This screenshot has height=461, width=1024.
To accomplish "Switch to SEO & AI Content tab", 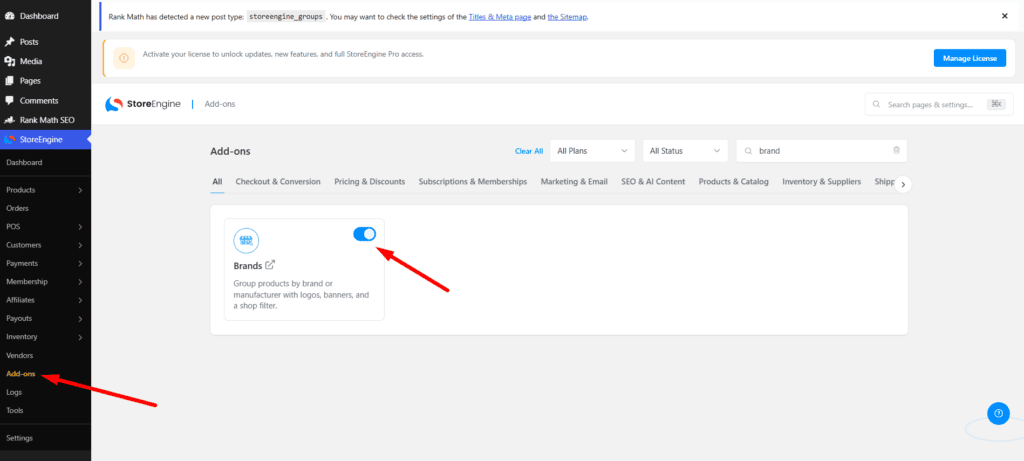I will tap(653, 182).
